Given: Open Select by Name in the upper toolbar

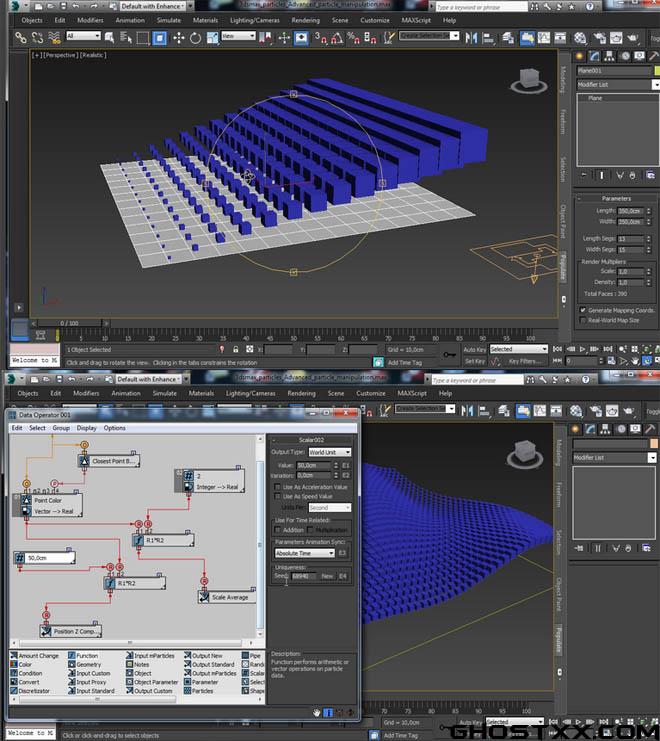Looking at the screenshot, I should point(126,37).
